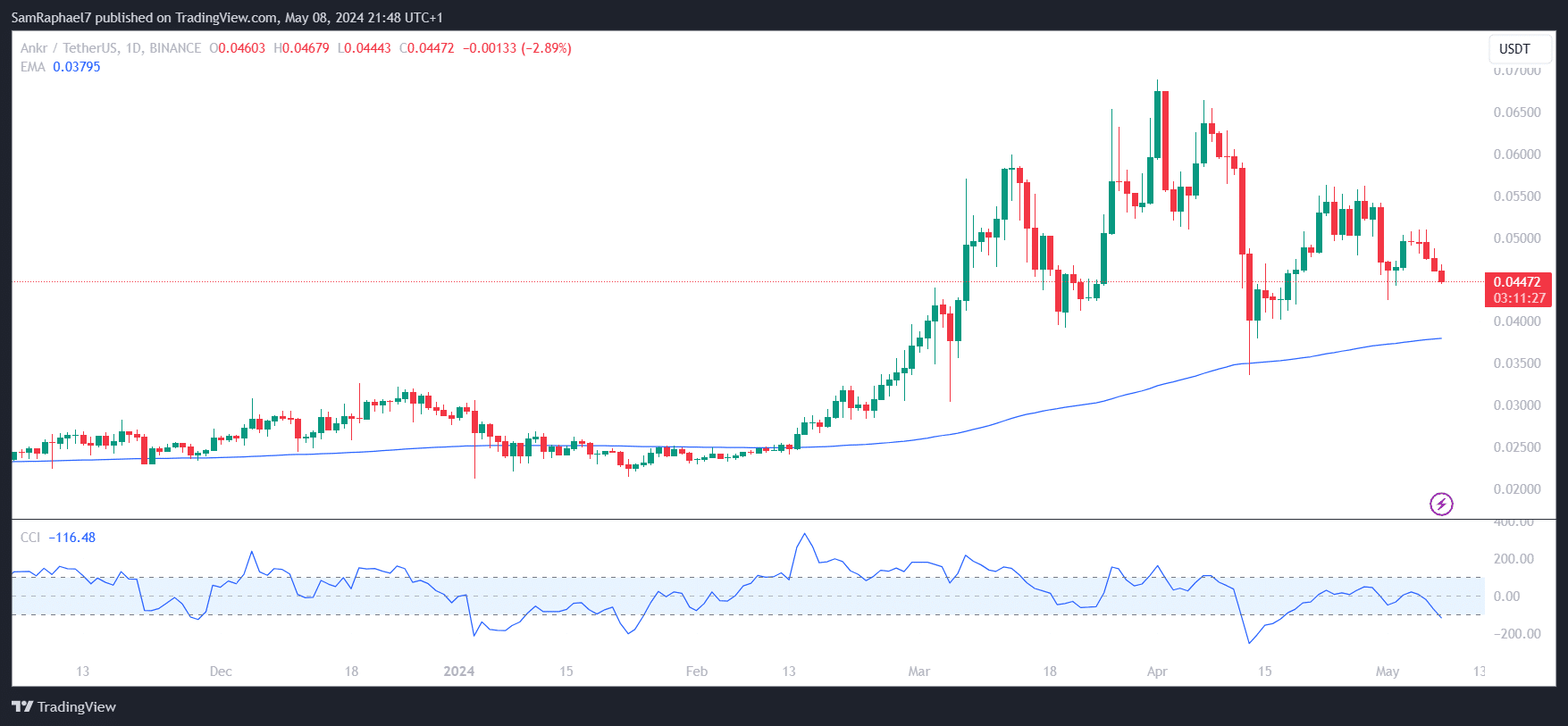
Task: Click the CCI 0.00 scale label
Action: point(1506,597)
